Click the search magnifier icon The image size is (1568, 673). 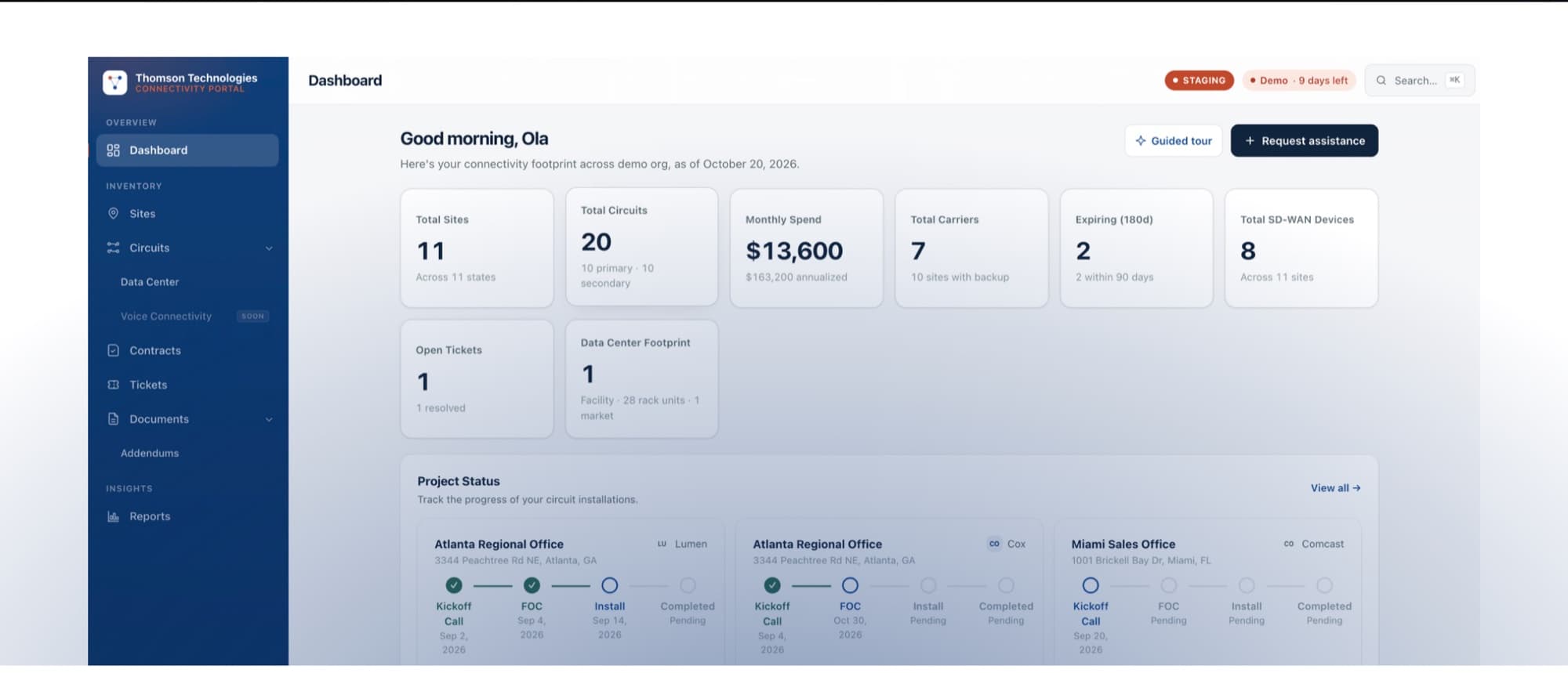pos(1381,81)
